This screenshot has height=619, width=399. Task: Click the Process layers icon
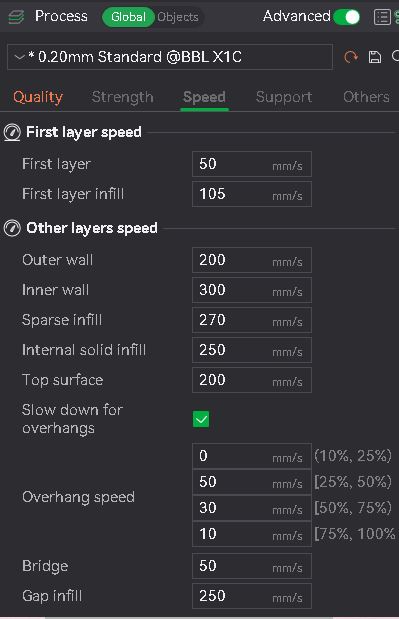[16, 17]
